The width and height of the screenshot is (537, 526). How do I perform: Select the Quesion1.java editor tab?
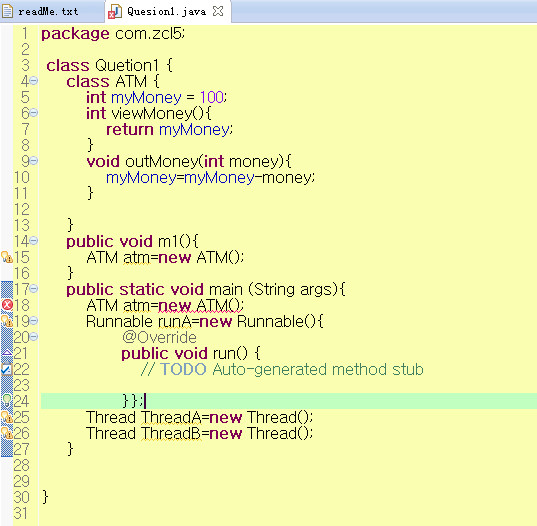coord(166,12)
